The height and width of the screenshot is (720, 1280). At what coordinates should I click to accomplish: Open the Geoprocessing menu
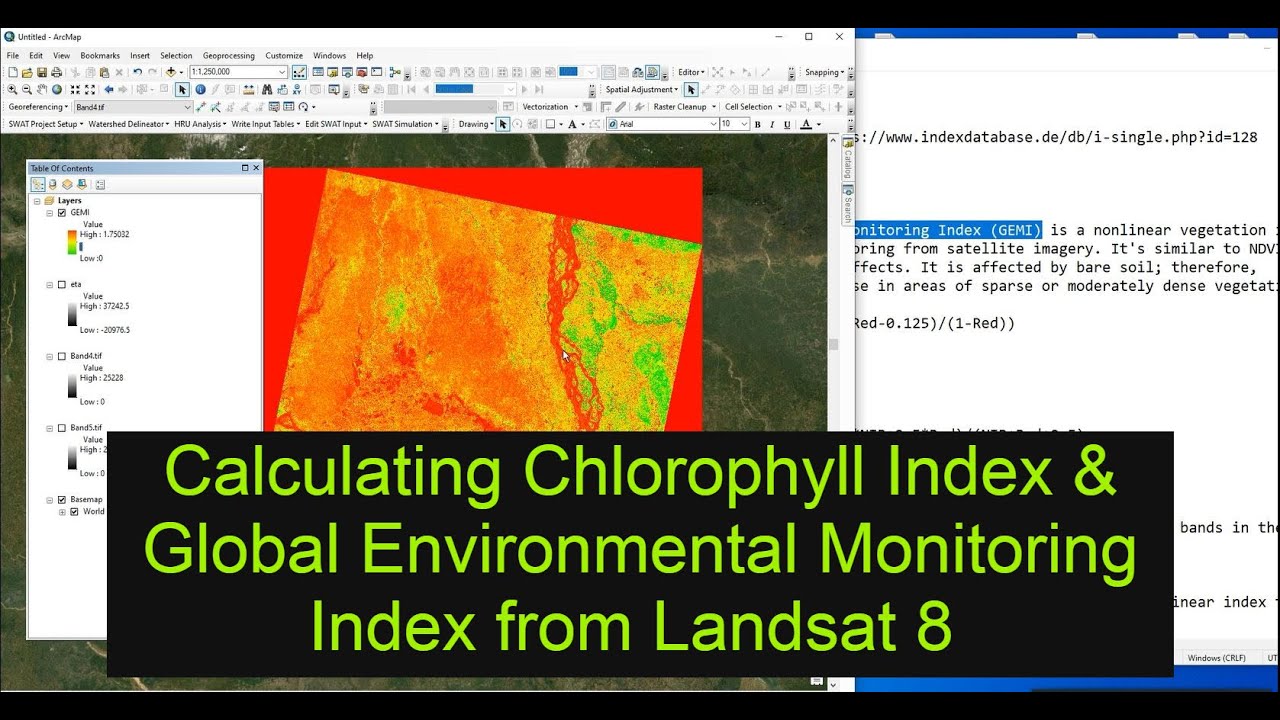[229, 56]
